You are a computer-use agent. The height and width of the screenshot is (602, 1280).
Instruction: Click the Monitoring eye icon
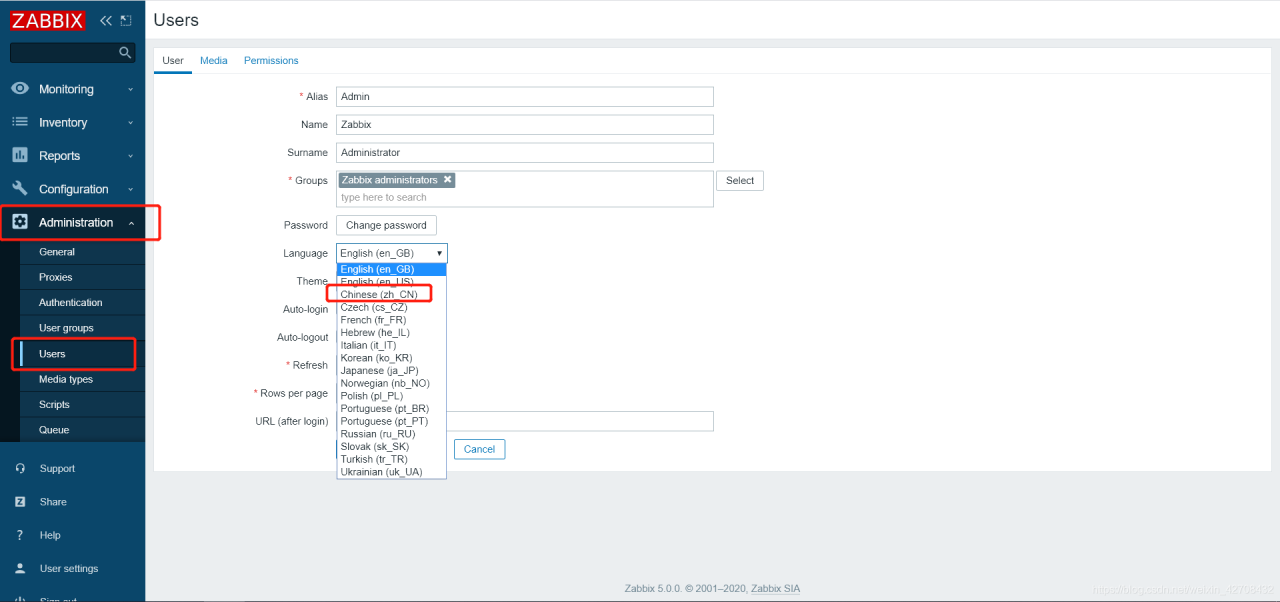(x=20, y=89)
